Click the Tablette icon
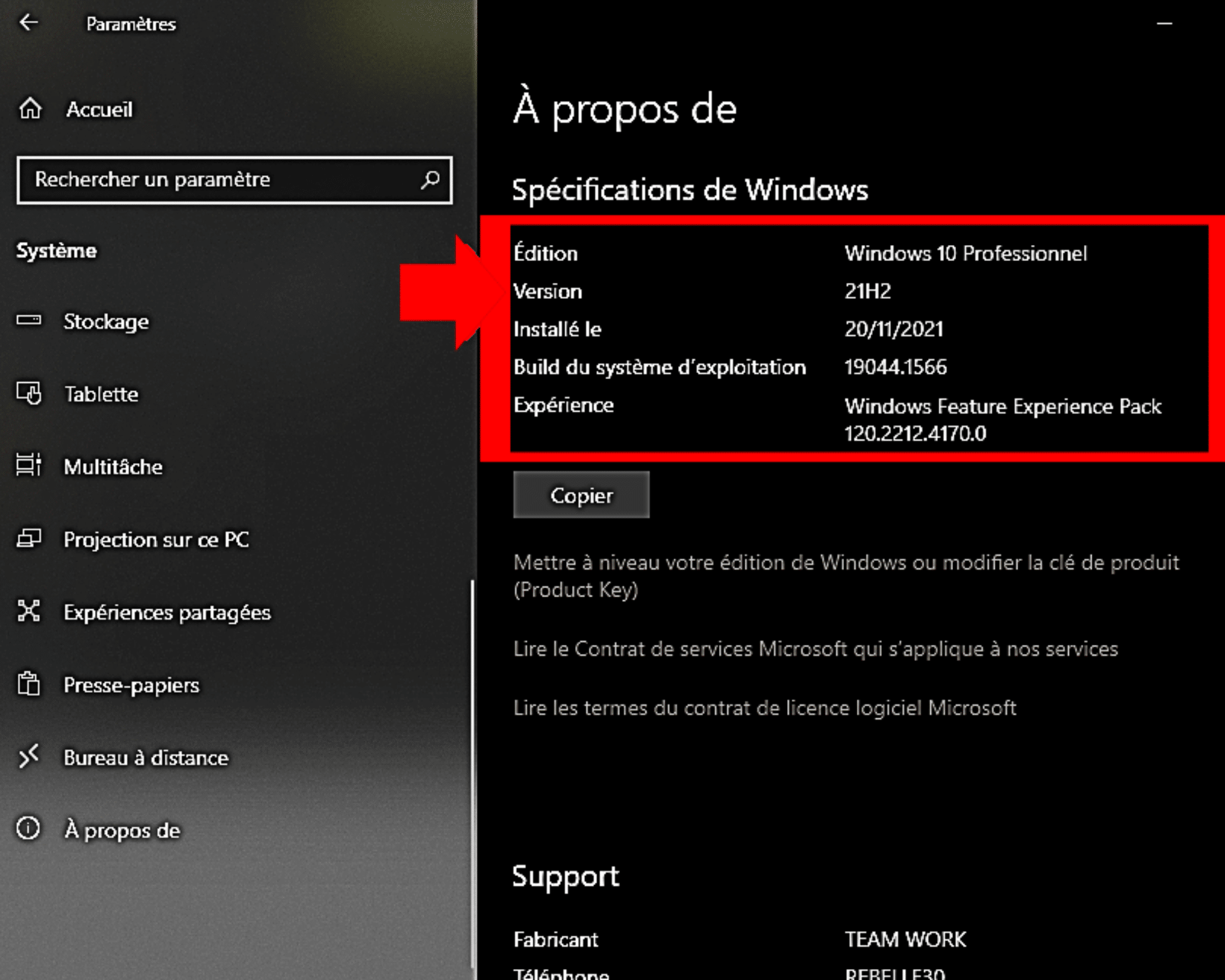Image resolution: width=1225 pixels, height=980 pixels. pos(29,393)
